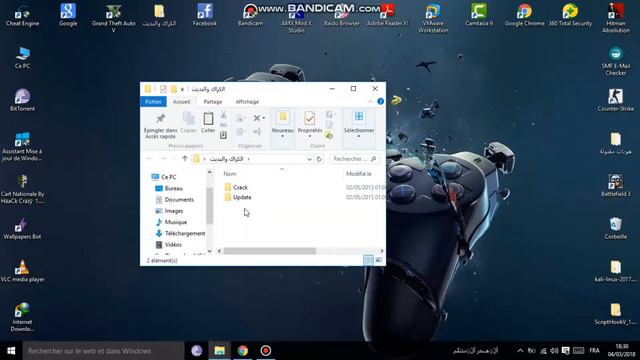The image size is (640, 360).
Task: Open the Explorer help icon
Action: pos(380,101)
